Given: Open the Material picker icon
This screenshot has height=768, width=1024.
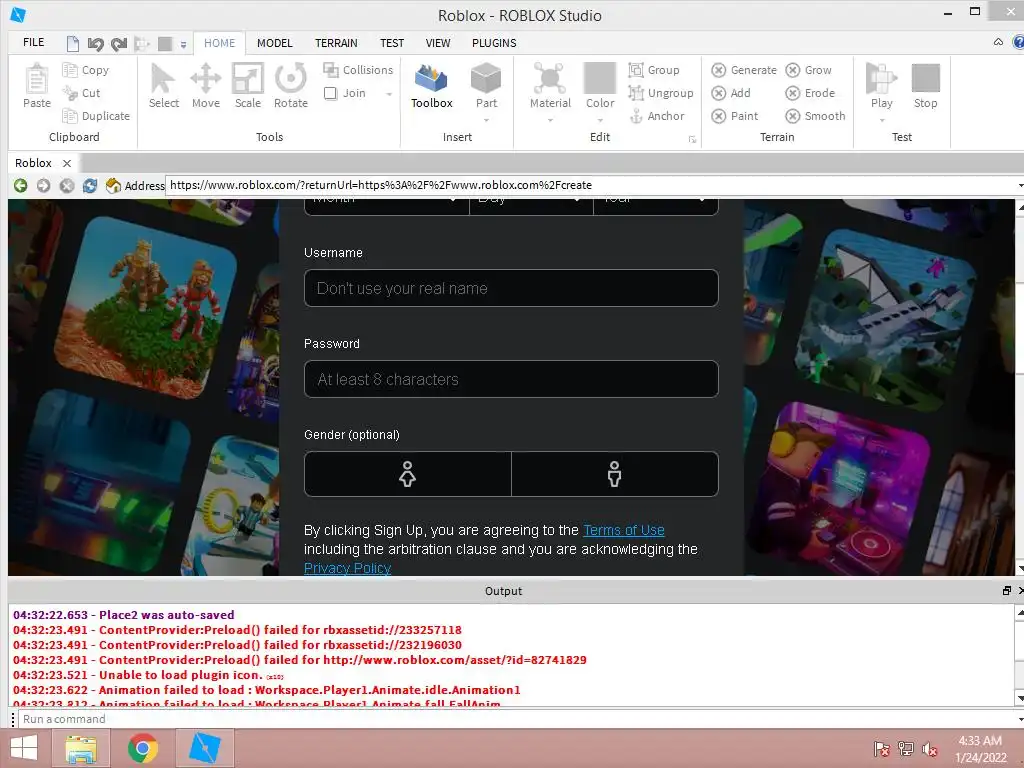Looking at the screenshot, I should pyautogui.click(x=550, y=78).
